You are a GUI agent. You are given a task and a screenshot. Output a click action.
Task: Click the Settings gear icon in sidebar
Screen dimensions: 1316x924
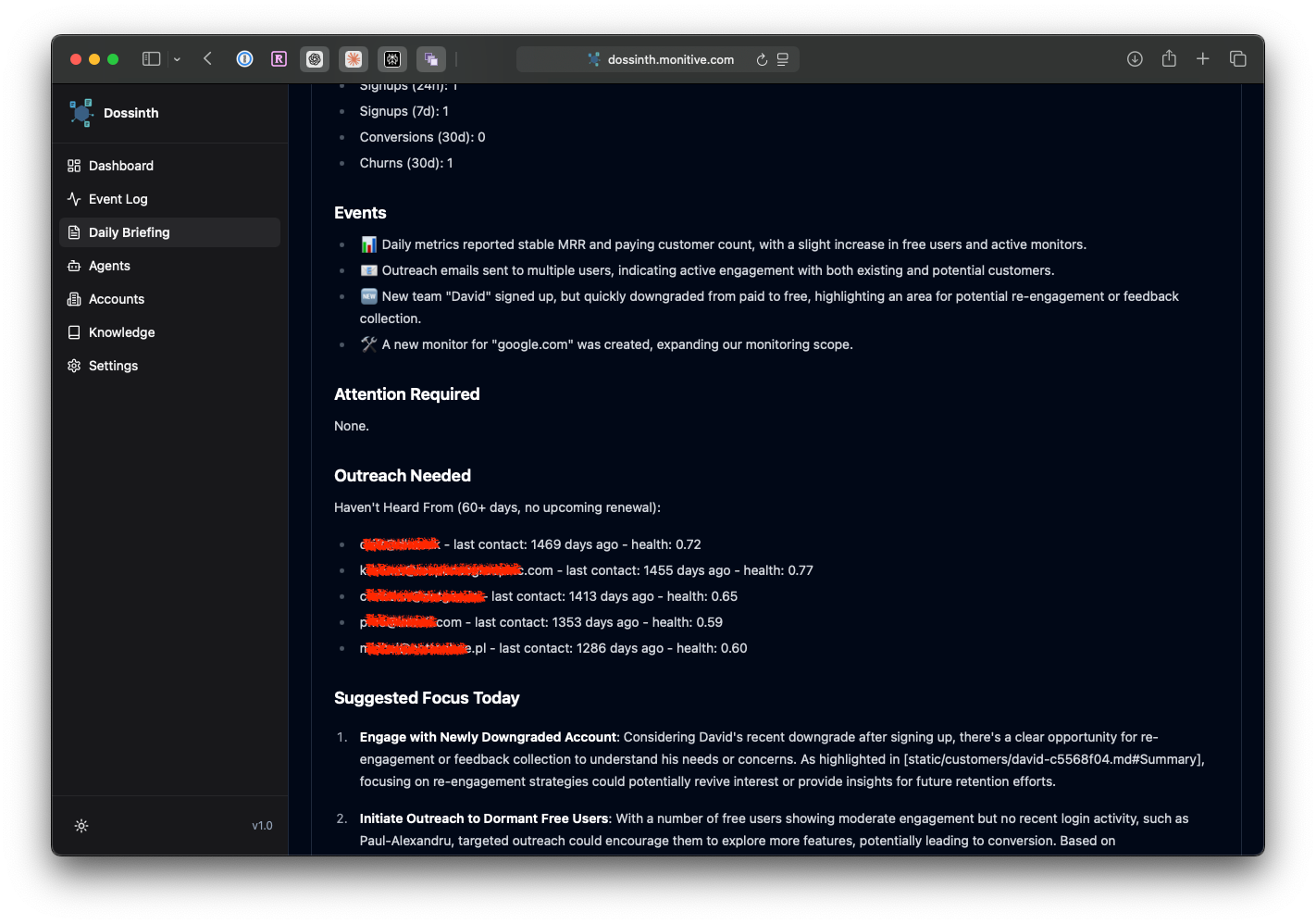[x=74, y=366]
